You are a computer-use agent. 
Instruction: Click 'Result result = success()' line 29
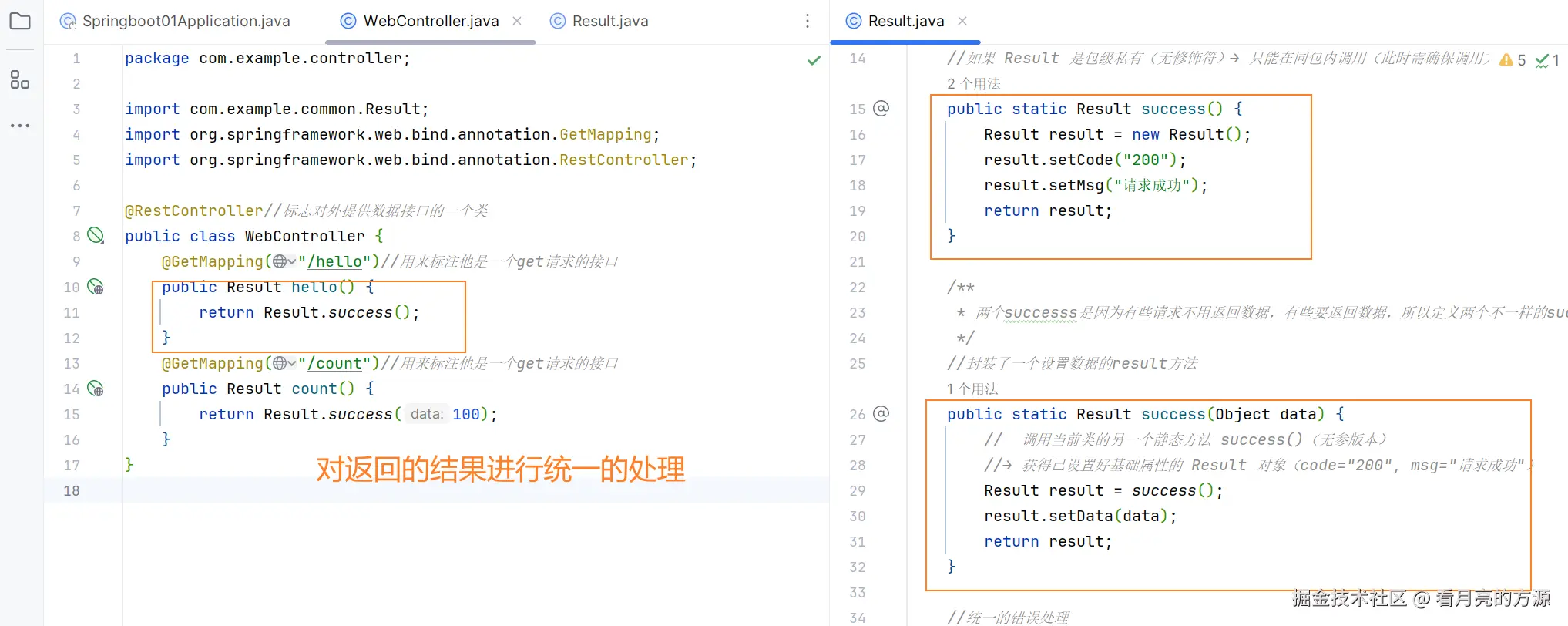pyautogui.click(x=1103, y=490)
